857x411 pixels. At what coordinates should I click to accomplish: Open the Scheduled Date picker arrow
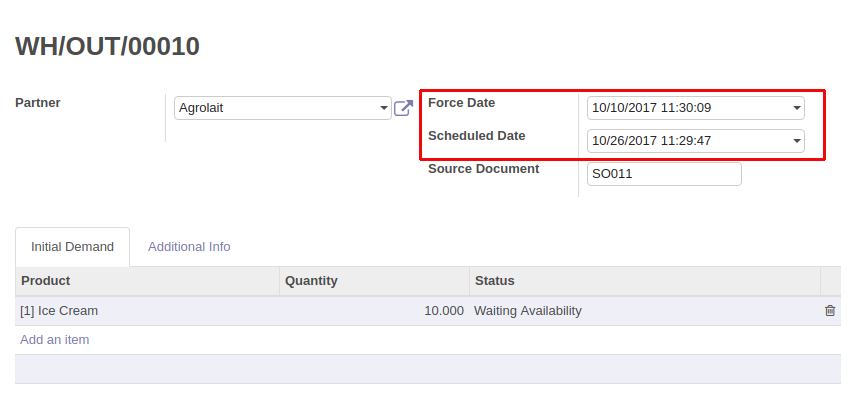click(797, 141)
